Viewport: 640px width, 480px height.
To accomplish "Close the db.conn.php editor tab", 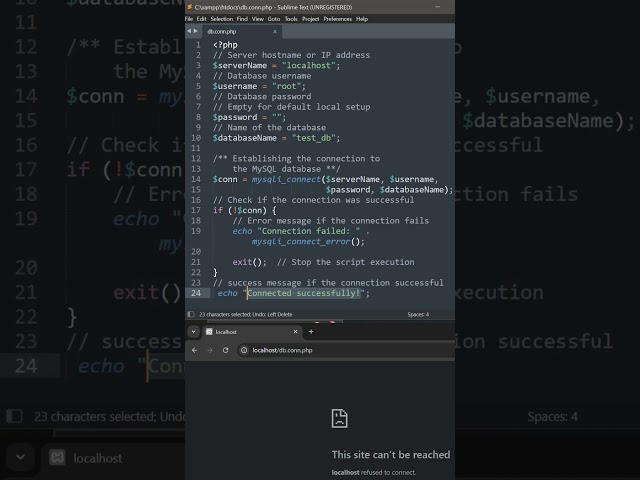I will pos(275,31).
